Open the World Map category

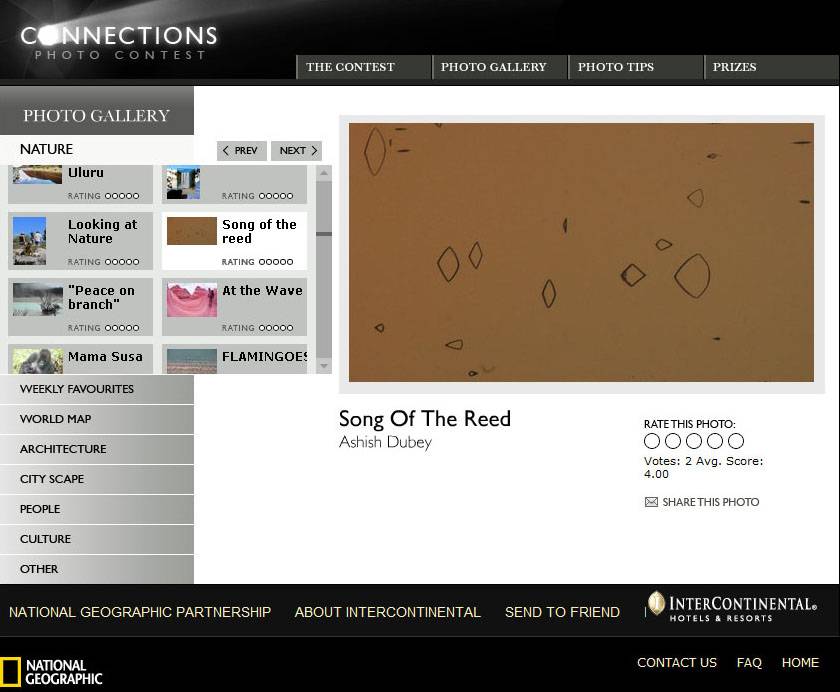(x=97, y=419)
